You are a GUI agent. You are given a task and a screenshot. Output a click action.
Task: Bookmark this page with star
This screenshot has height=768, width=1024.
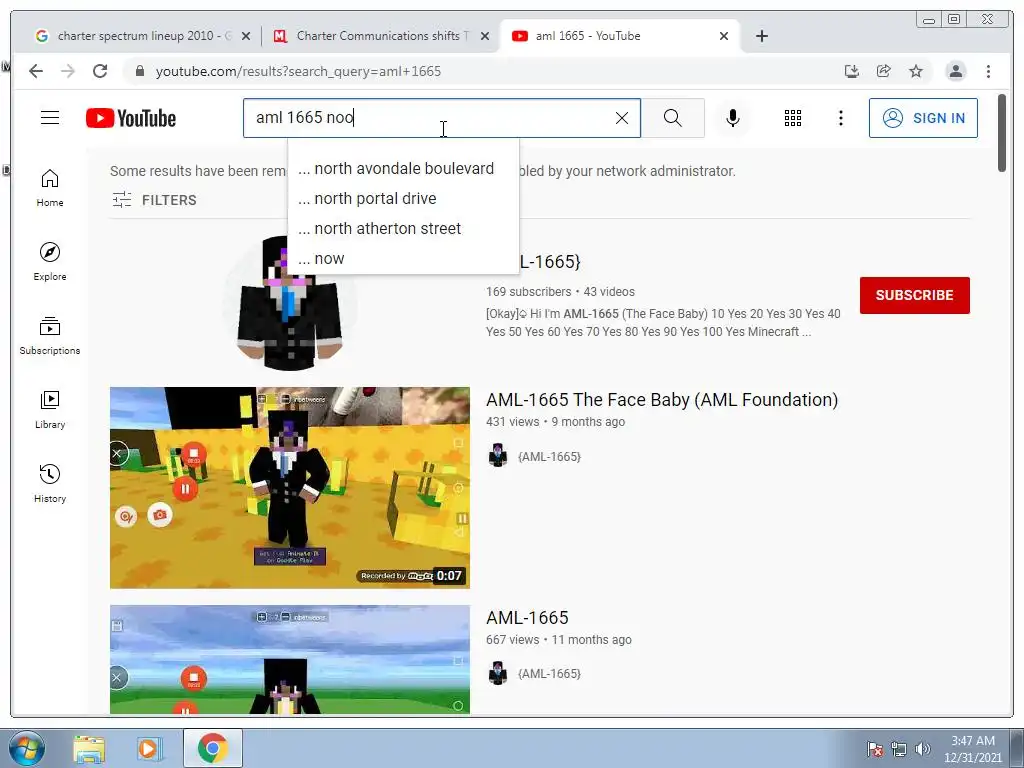[x=916, y=71]
